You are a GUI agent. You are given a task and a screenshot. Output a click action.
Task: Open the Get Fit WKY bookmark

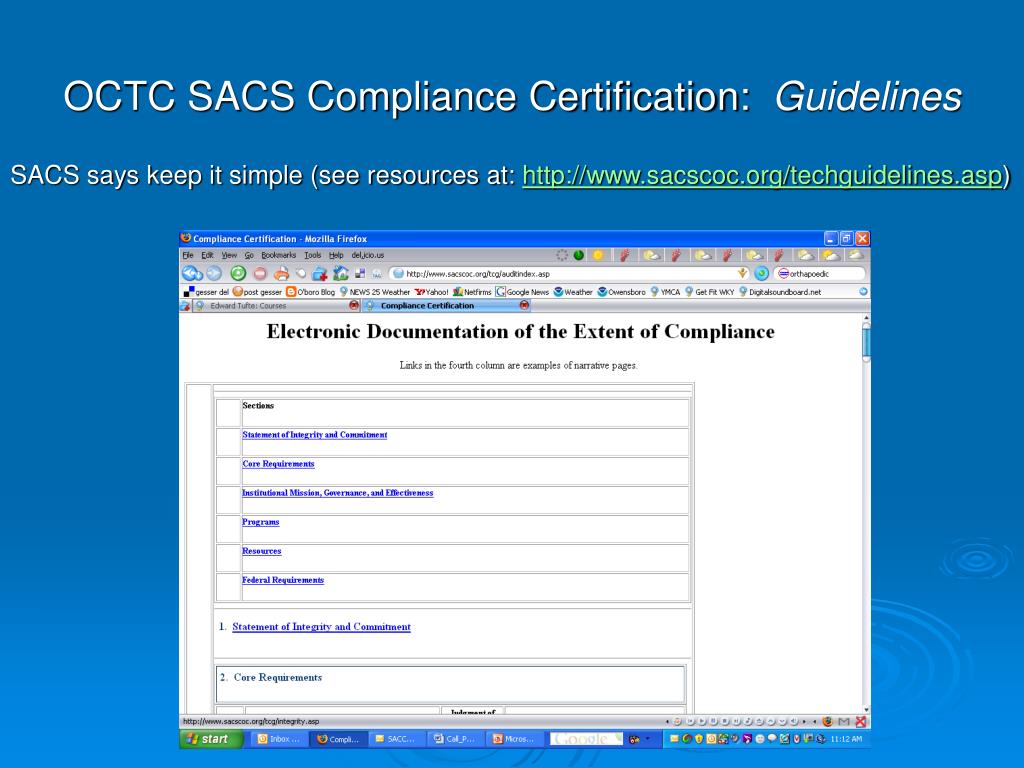coord(709,292)
